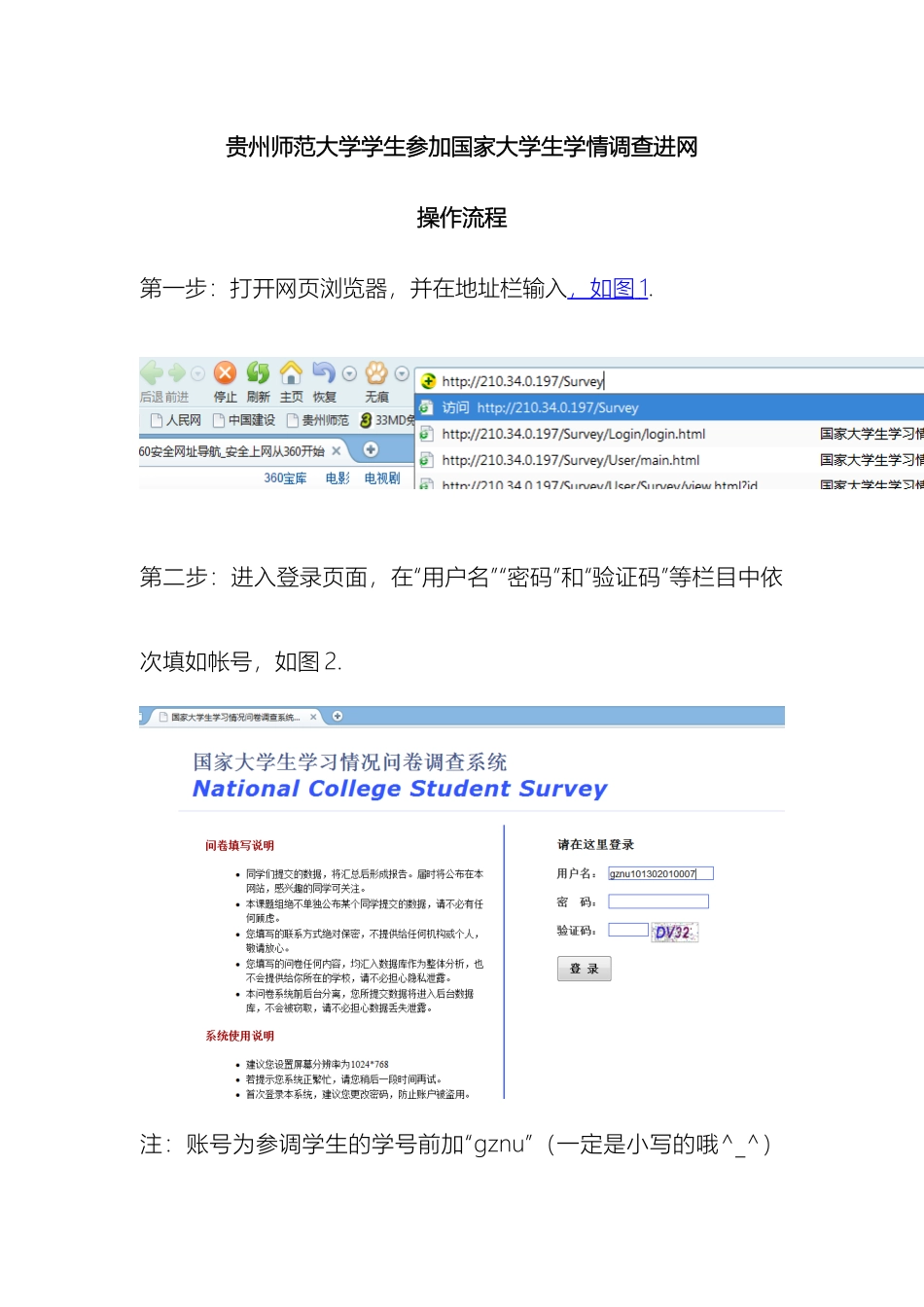The image size is (924, 1307).
Task: Open the 33MD bookmark
Action: click(x=387, y=420)
